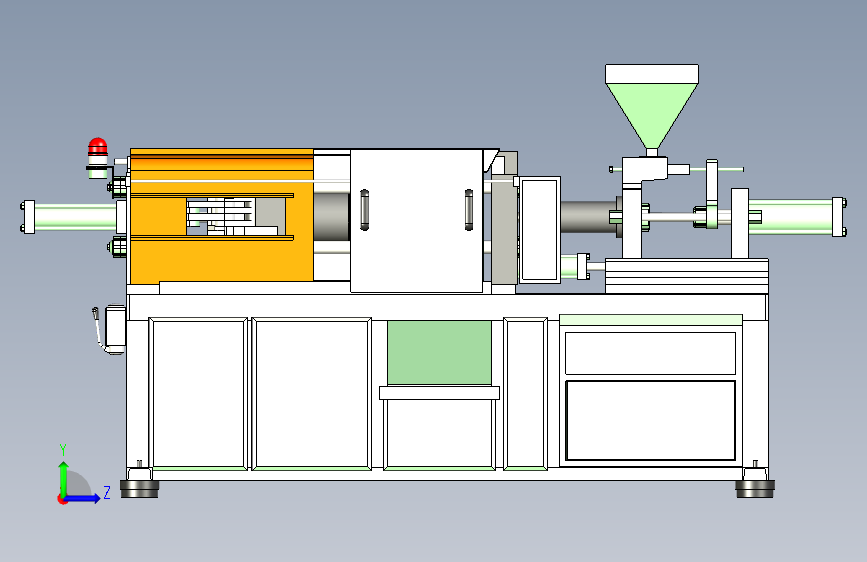Select the large bottom drawer panel at right
The image size is (867, 562).
tap(650, 420)
